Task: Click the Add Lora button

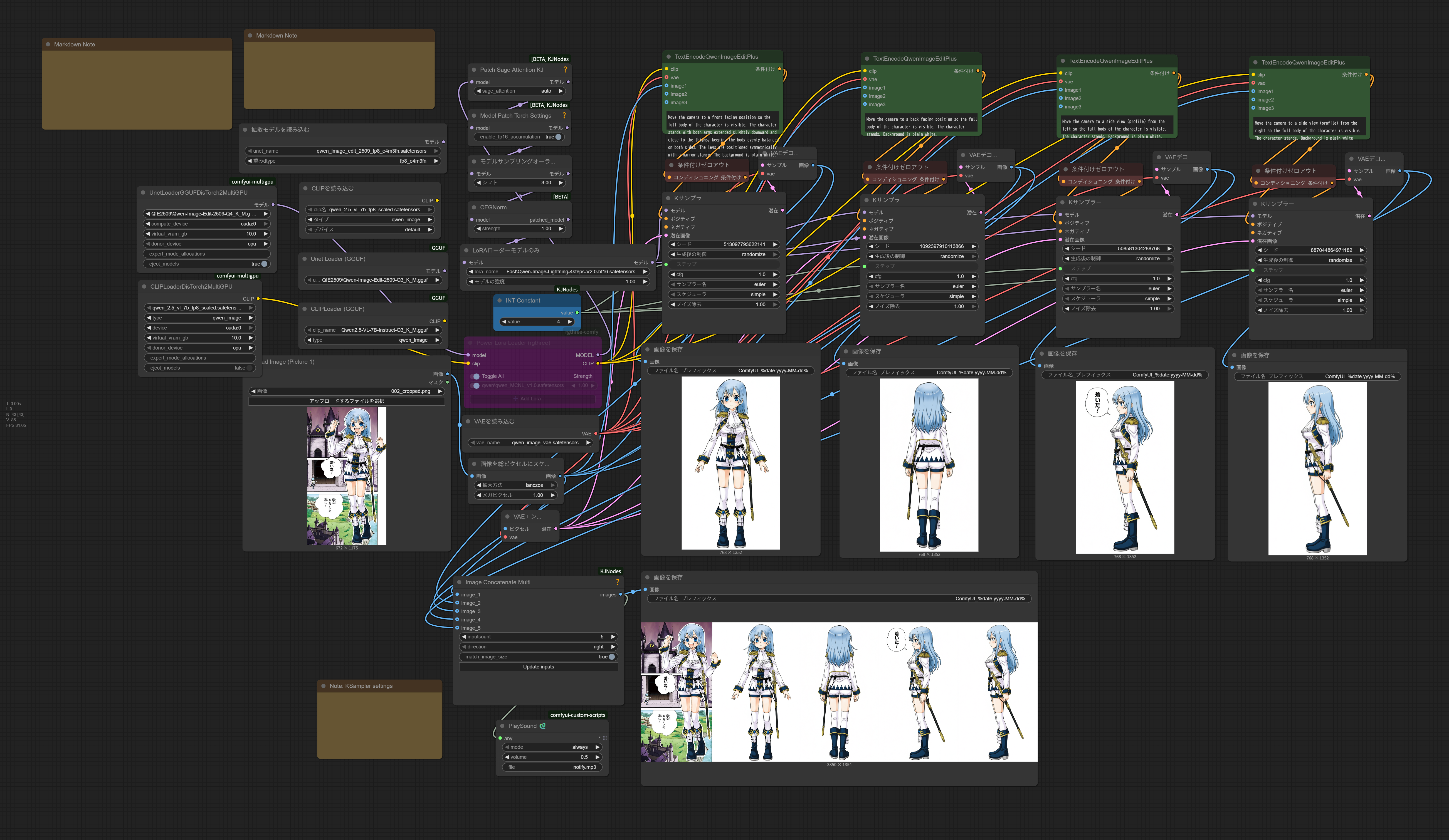Action: [530, 398]
